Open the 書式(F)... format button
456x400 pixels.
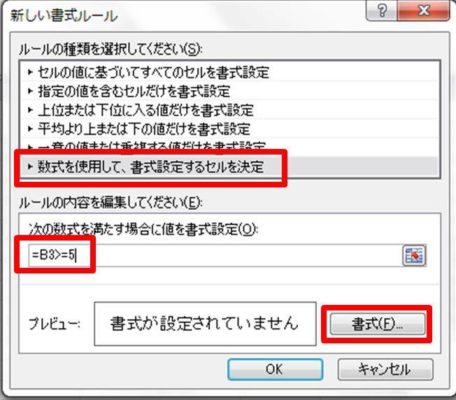pyautogui.click(x=377, y=324)
